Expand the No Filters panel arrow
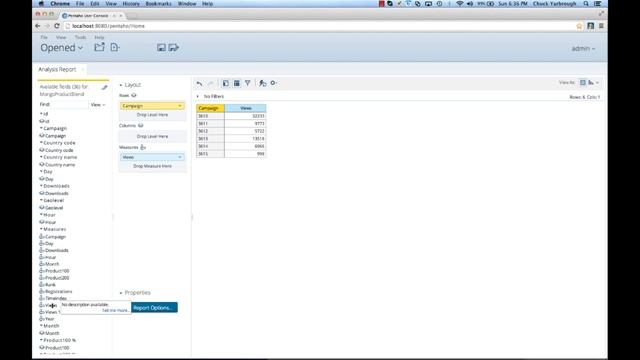 coord(198,96)
